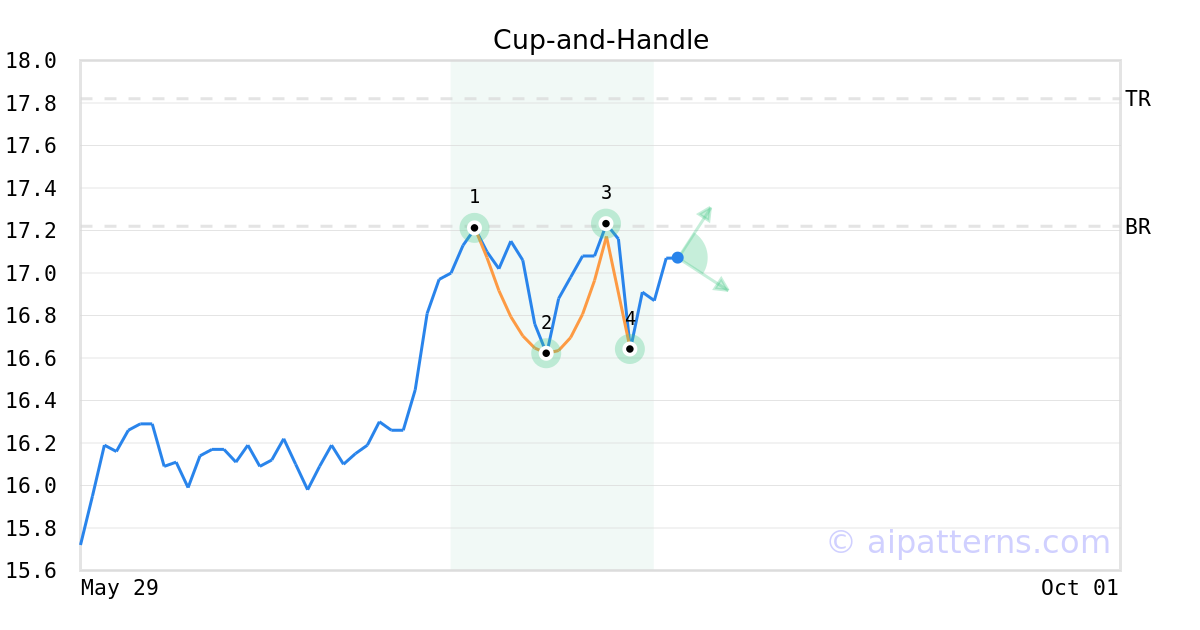Click the orange cup curve line
The image size is (1200, 630).
coord(505,301)
